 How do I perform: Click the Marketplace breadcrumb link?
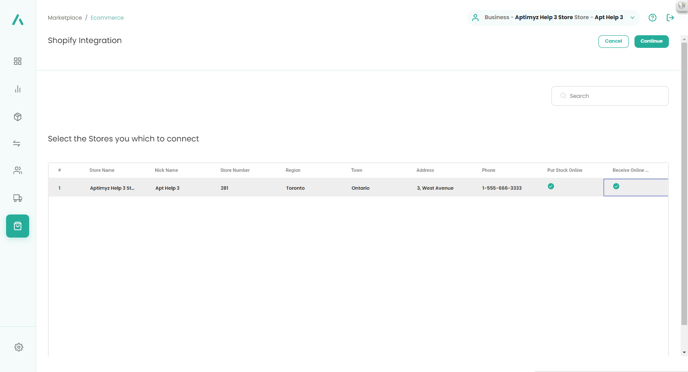click(x=64, y=18)
